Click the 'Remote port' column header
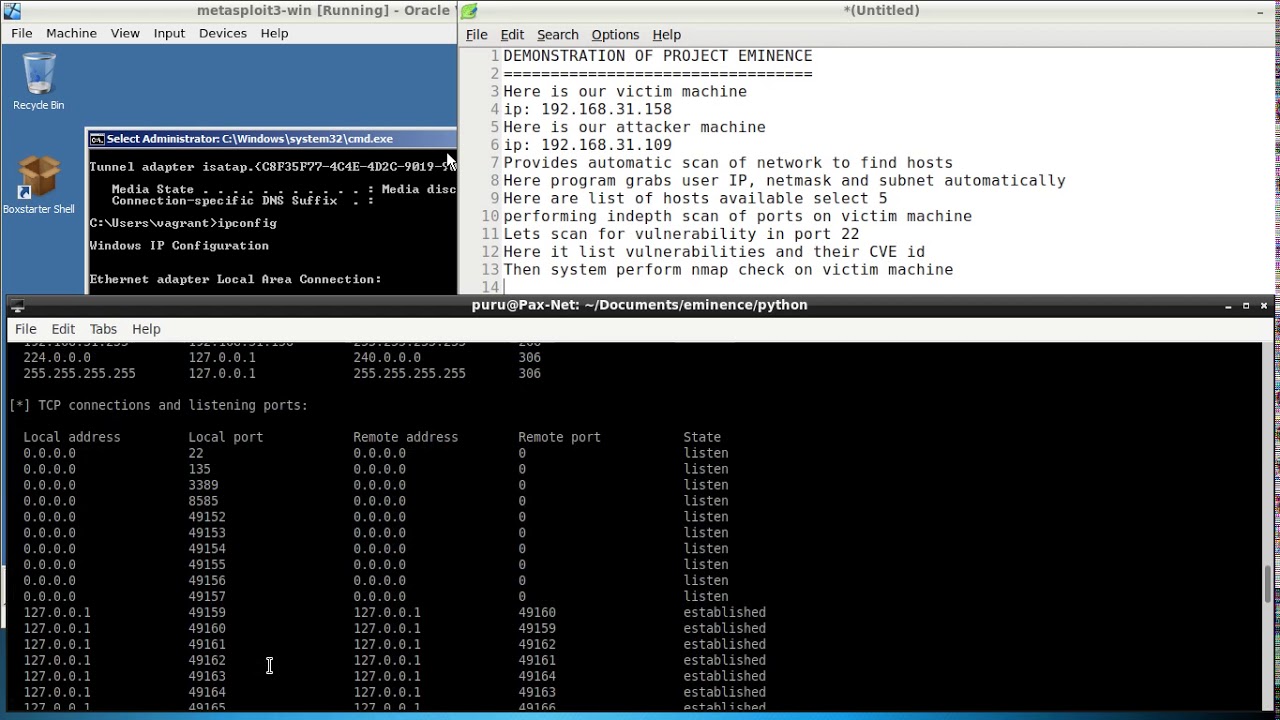Image resolution: width=1280 pixels, height=720 pixels. (559, 437)
